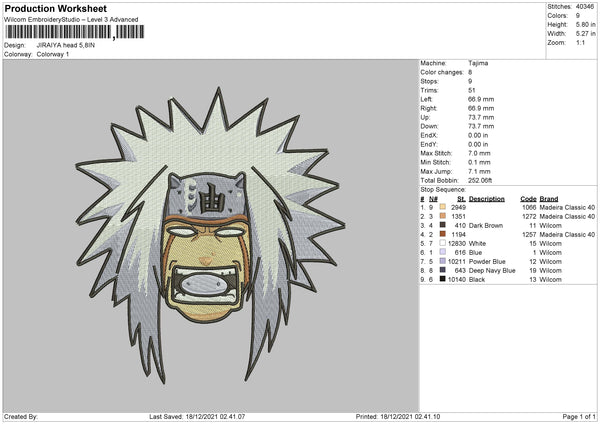Select the Dark Brown color swatch
The height and width of the screenshot is (424, 600).
coord(442,225)
